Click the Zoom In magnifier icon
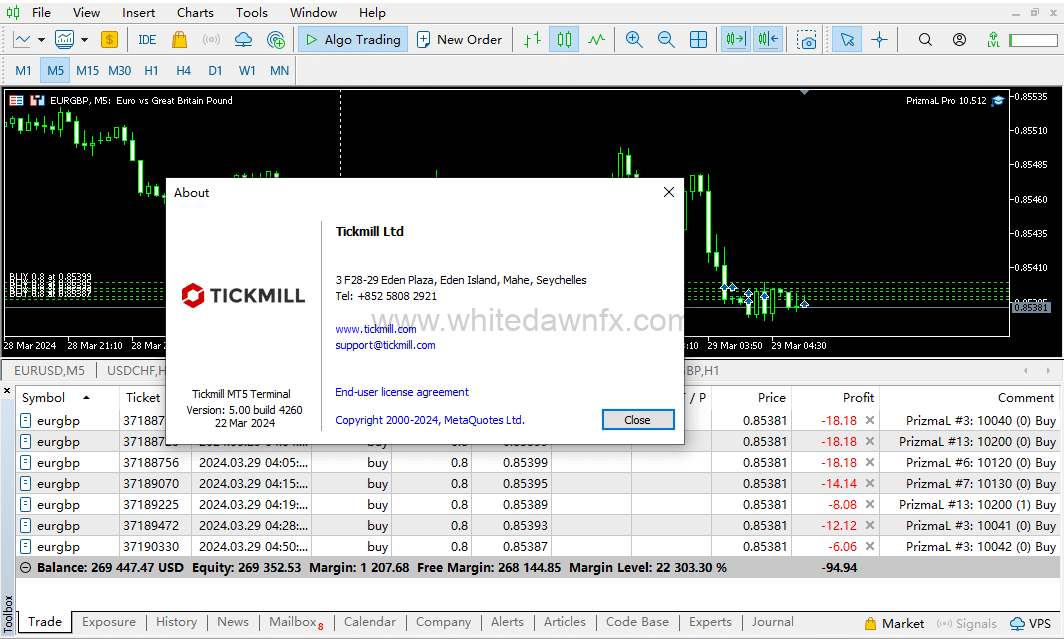This screenshot has height=639, width=1064. click(634, 40)
